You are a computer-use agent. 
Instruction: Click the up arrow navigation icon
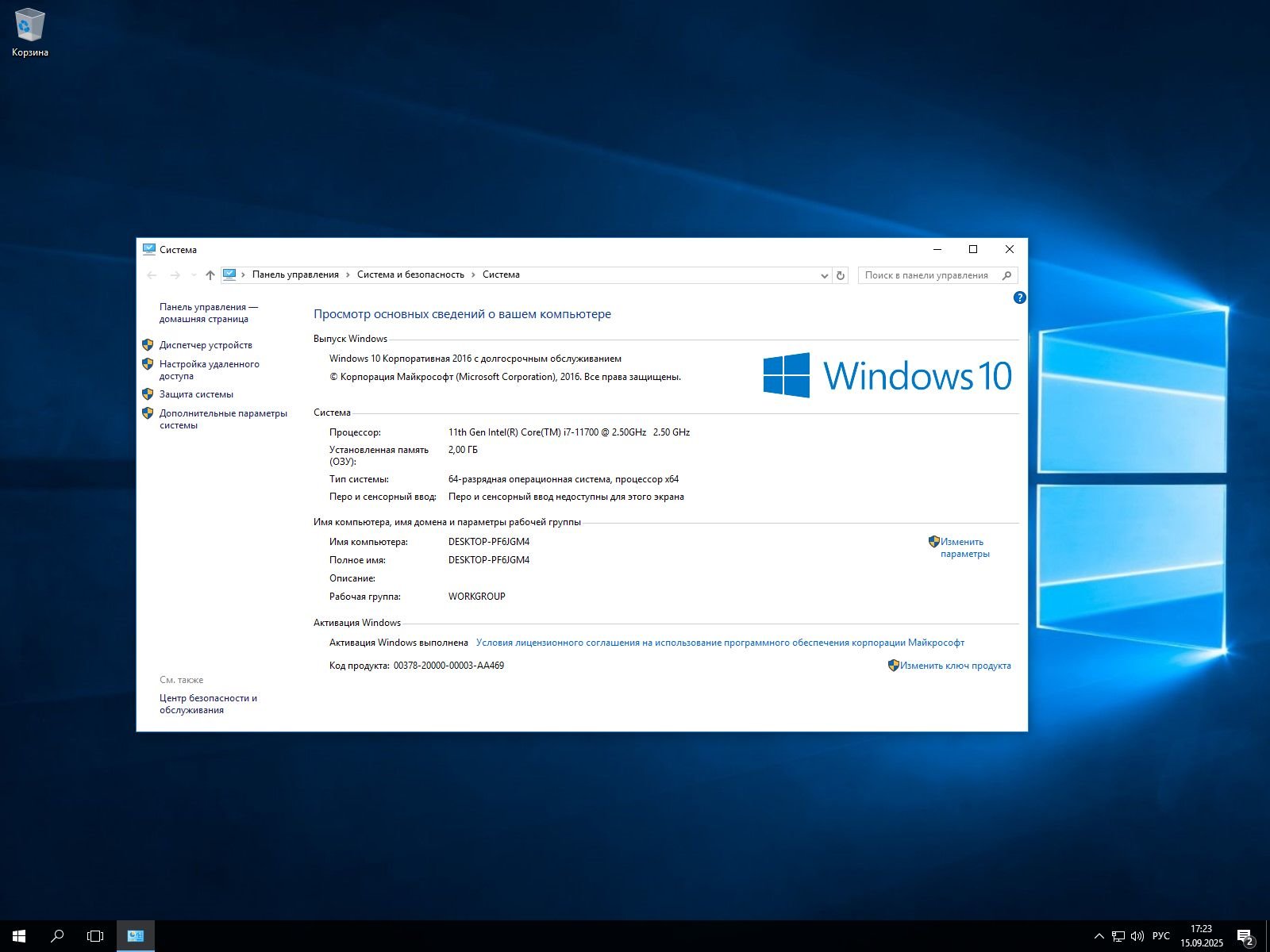point(210,275)
